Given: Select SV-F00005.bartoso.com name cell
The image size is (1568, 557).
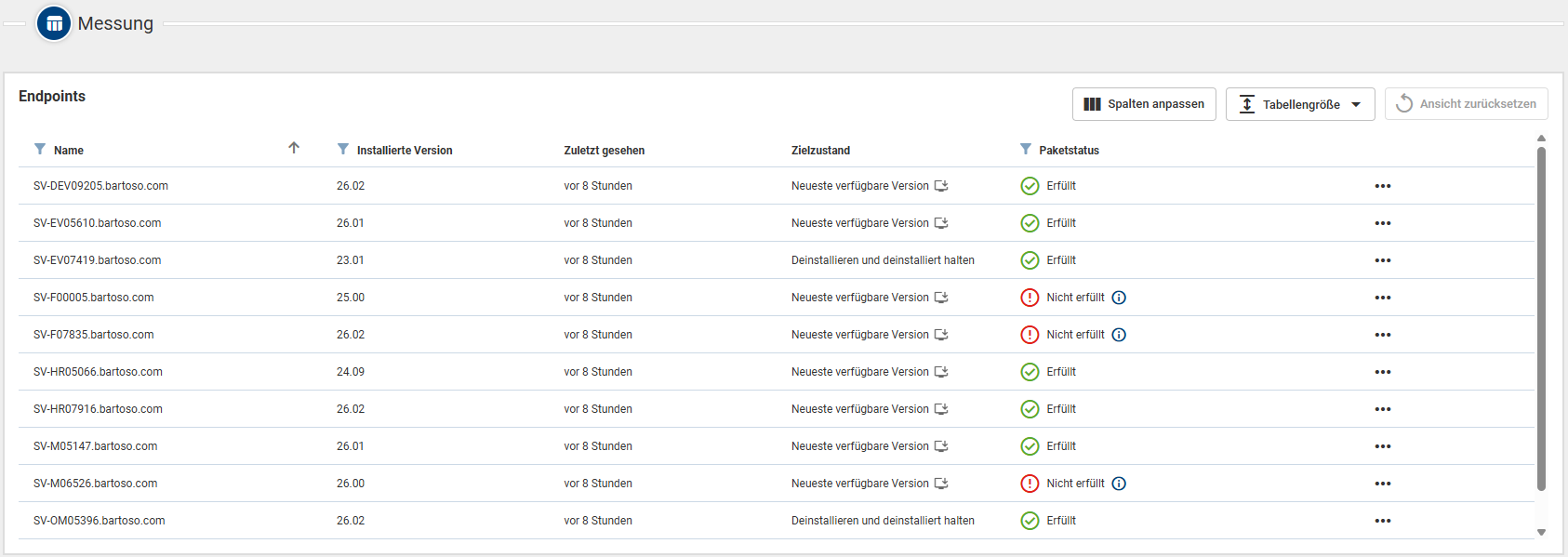Looking at the screenshot, I should pyautogui.click(x=94, y=298).
